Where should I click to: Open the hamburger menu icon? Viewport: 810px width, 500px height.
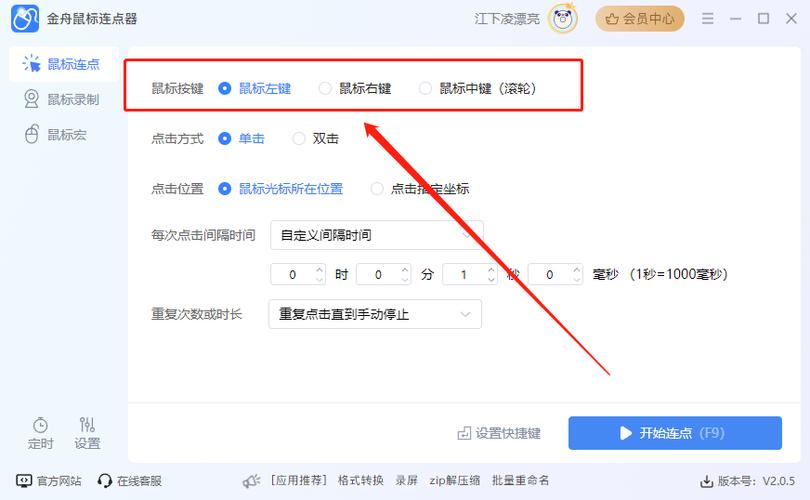click(x=708, y=18)
